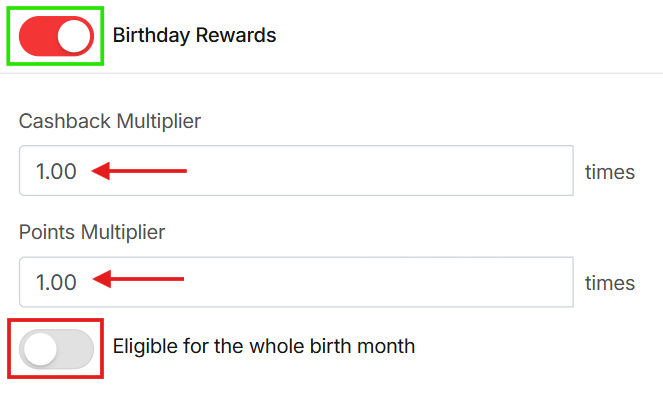
Task: Click "times" next to Cashback Multiplier
Action: [610, 172]
